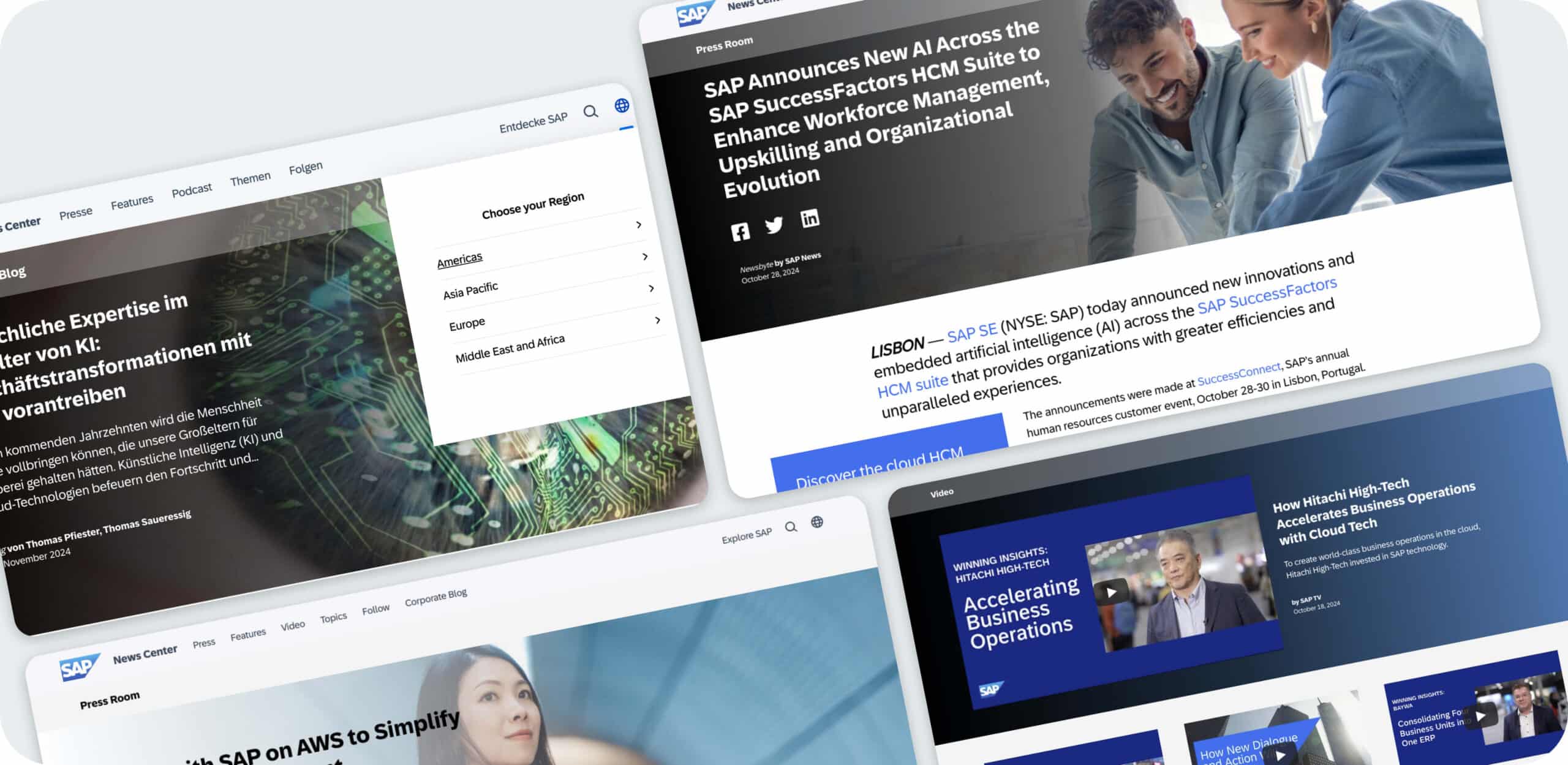The image size is (1568, 765).
Task: Open the Folgen menu item
Action: click(306, 167)
